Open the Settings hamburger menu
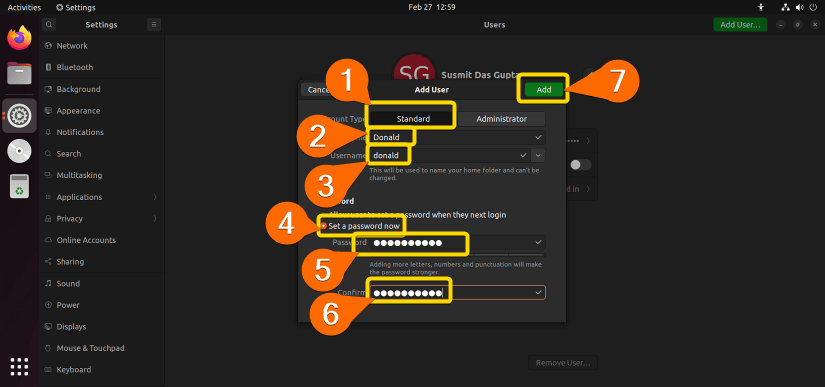 tap(154, 24)
